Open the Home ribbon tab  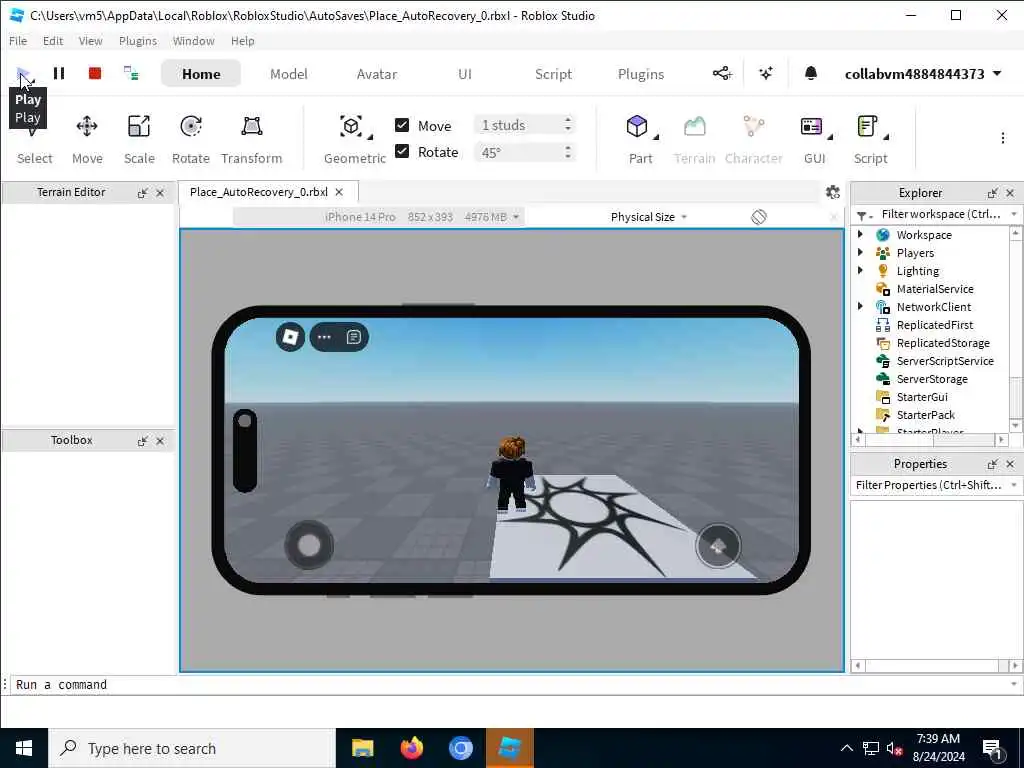pyautogui.click(x=201, y=74)
